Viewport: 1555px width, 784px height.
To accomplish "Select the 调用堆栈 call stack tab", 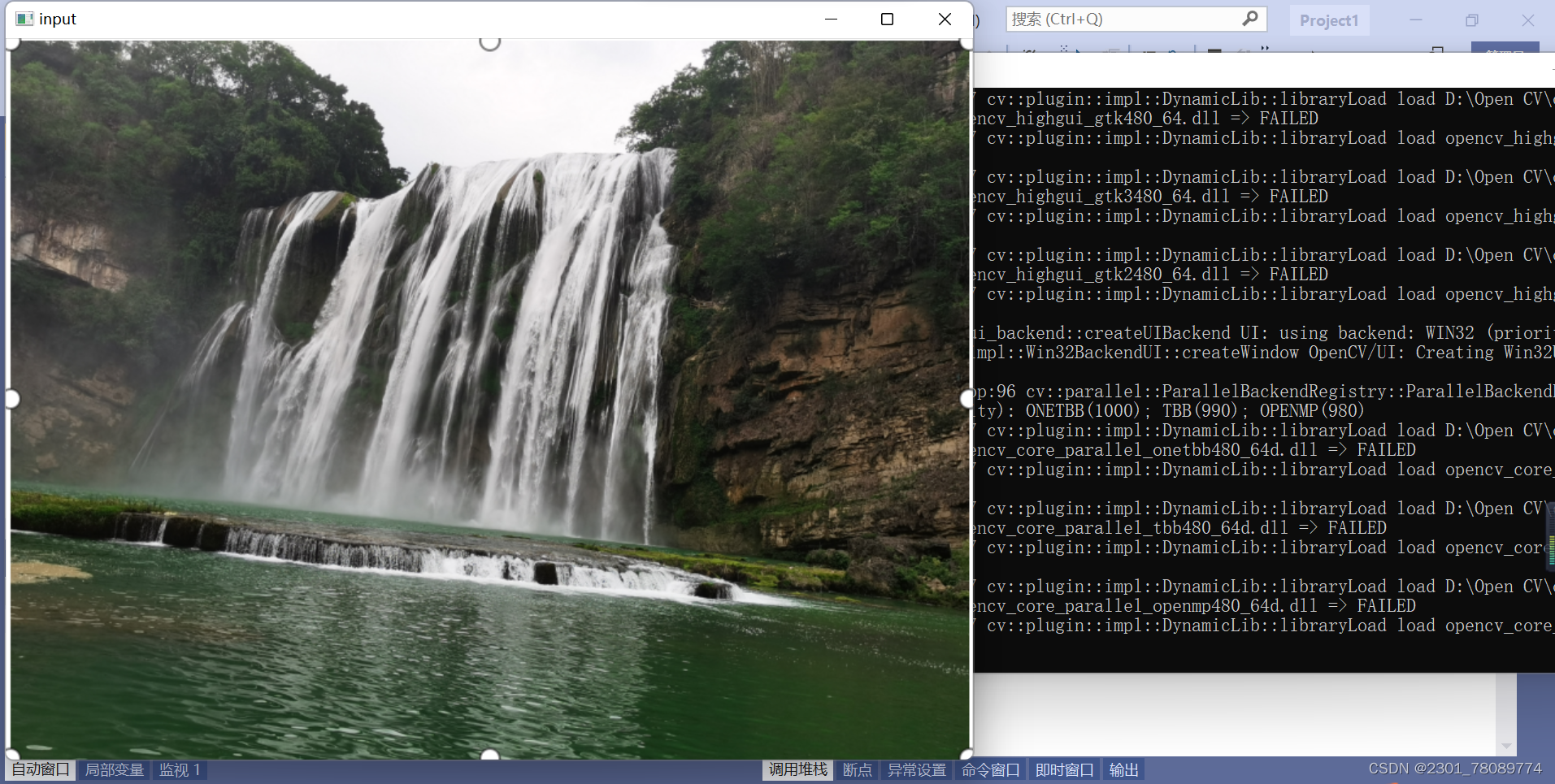I will pyautogui.click(x=797, y=769).
